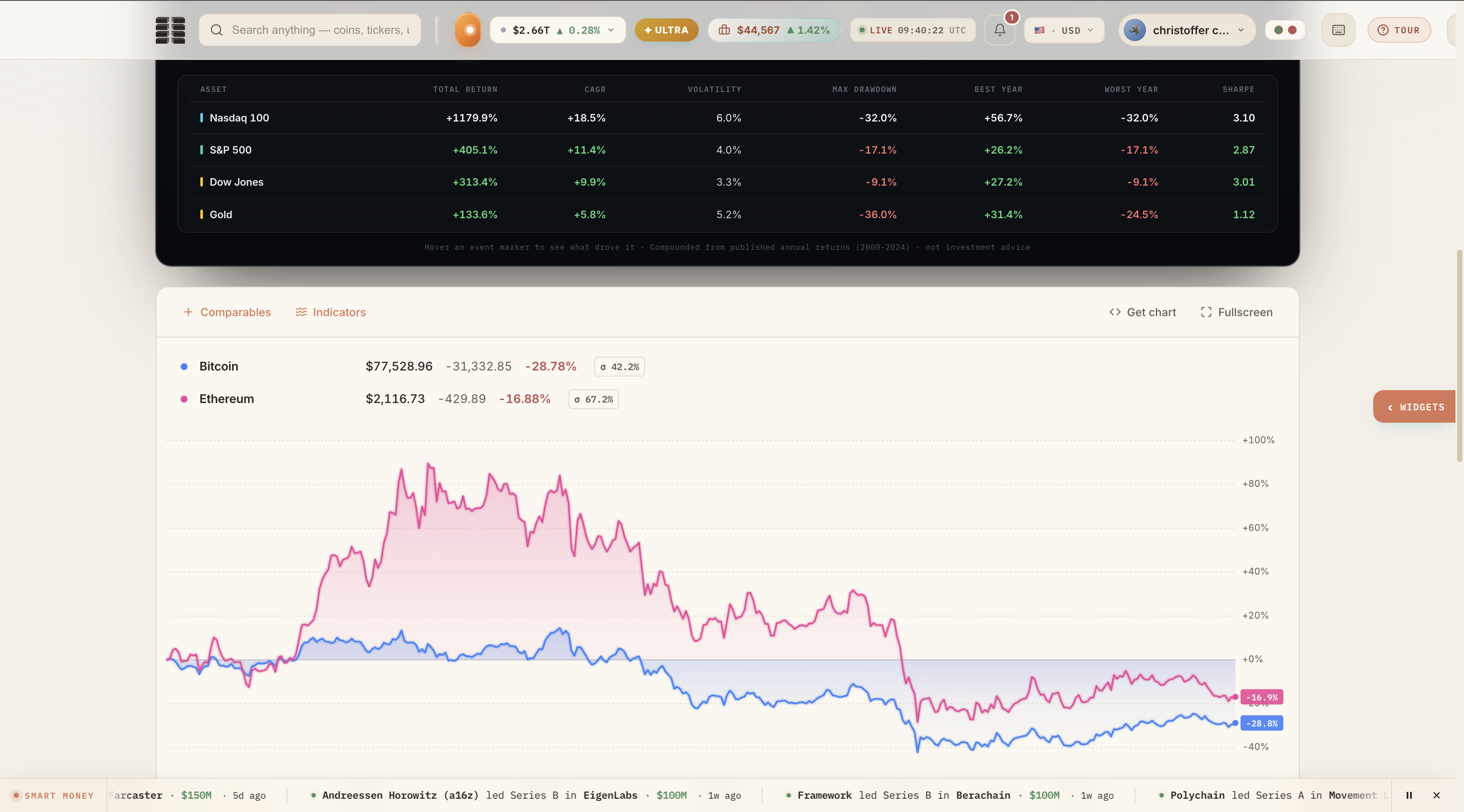
Task: Select the Nasdaq 100 row
Action: [727, 118]
